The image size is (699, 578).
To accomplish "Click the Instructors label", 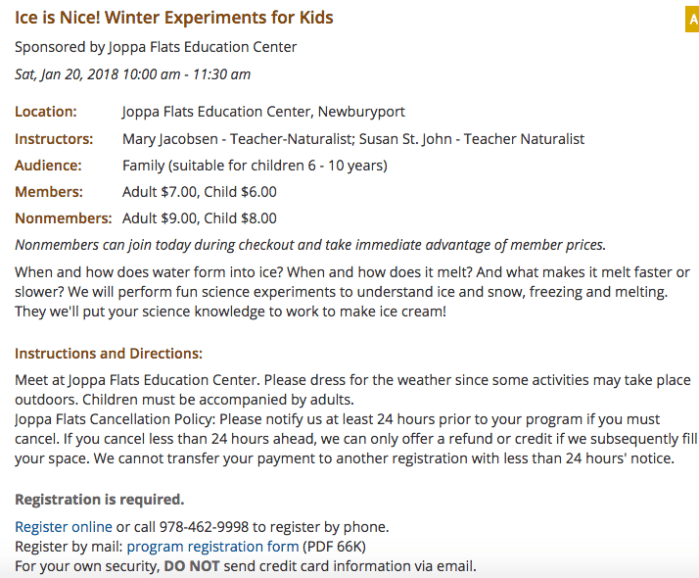I will click(x=53, y=139).
